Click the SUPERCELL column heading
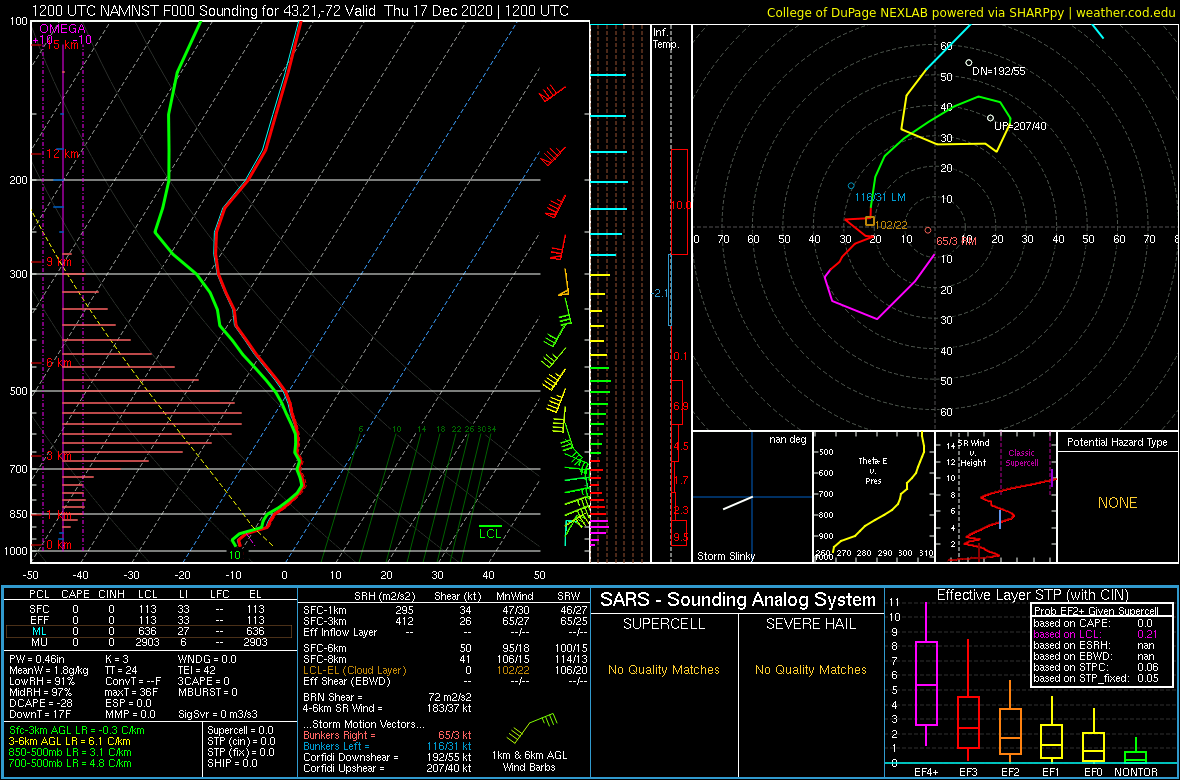This screenshot has width=1180, height=780. (x=663, y=626)
